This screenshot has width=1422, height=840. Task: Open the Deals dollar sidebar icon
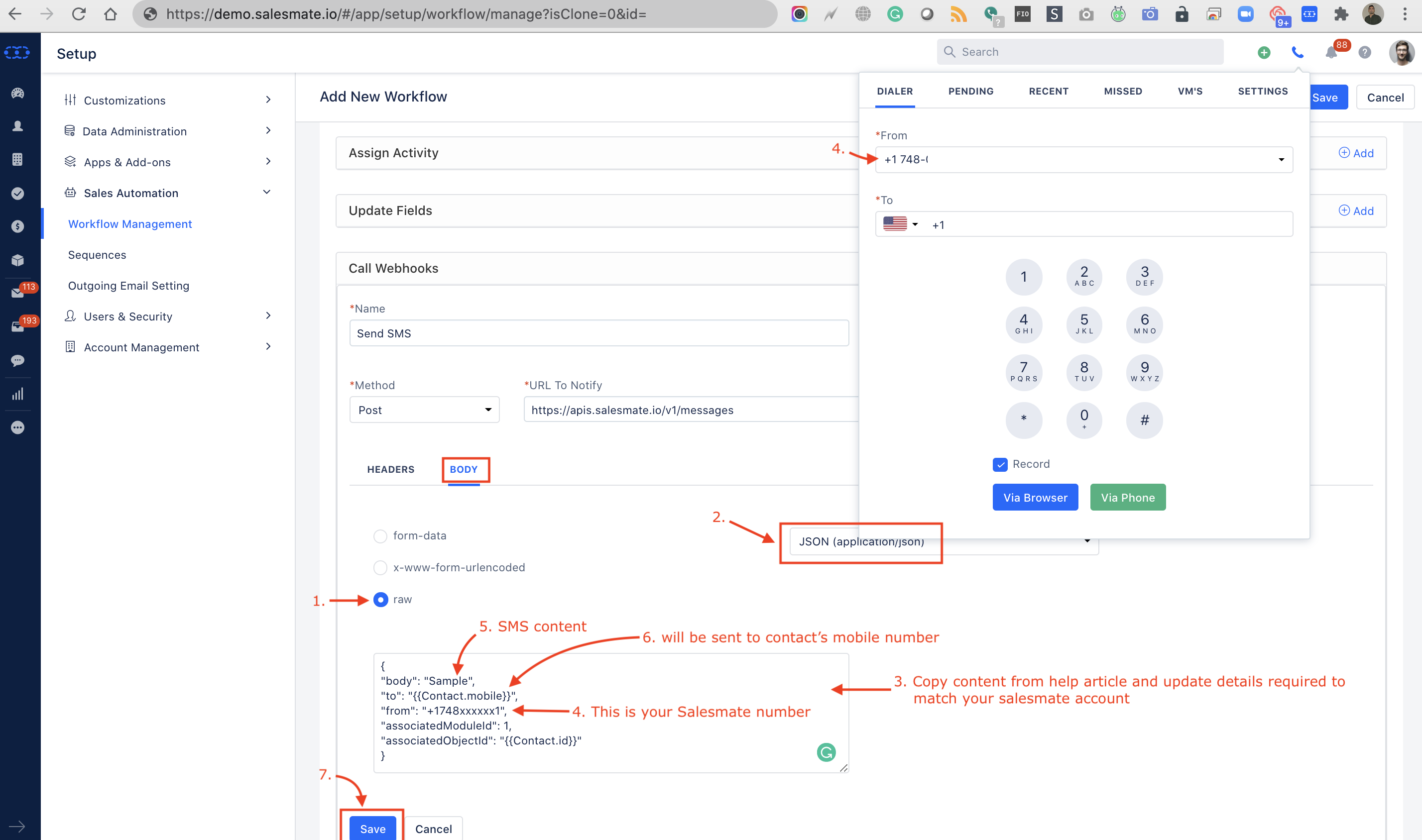pyautogui.click(x=17, y=226)
